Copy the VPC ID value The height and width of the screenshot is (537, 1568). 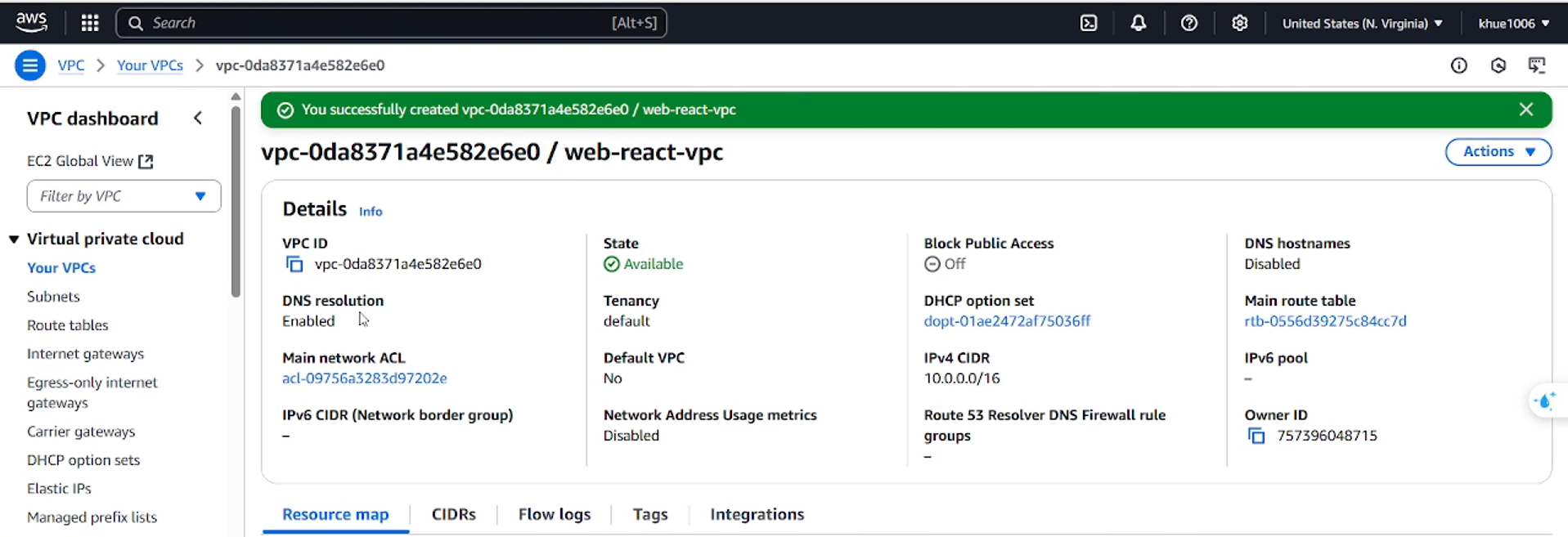coord(294,264)
